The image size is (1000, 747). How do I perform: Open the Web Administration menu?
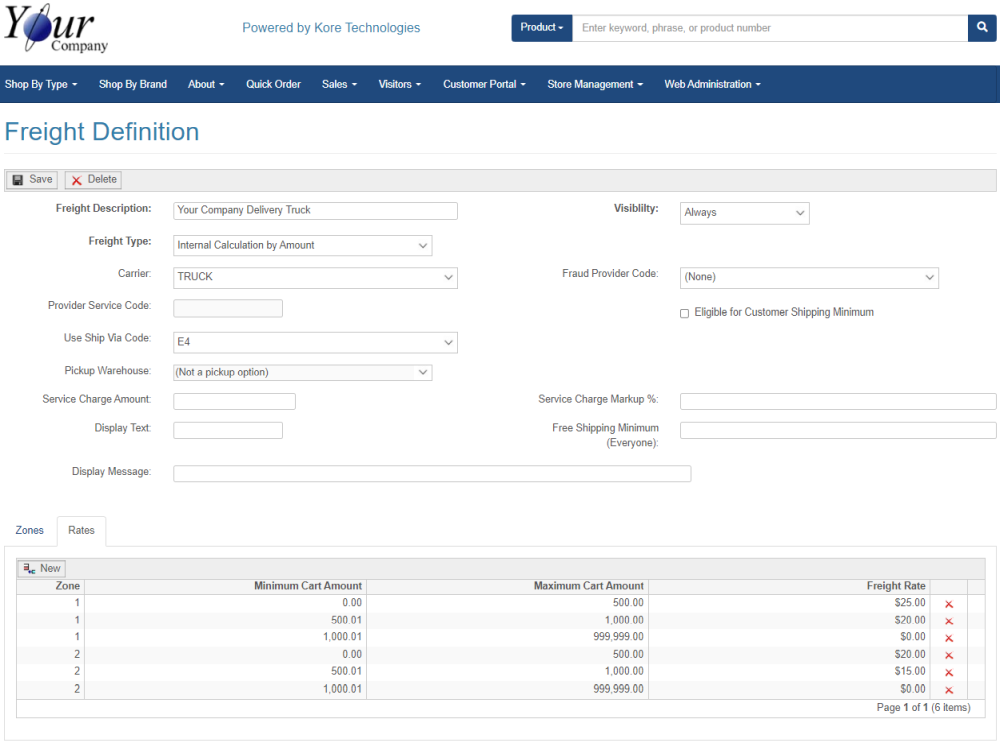[712, 84]
